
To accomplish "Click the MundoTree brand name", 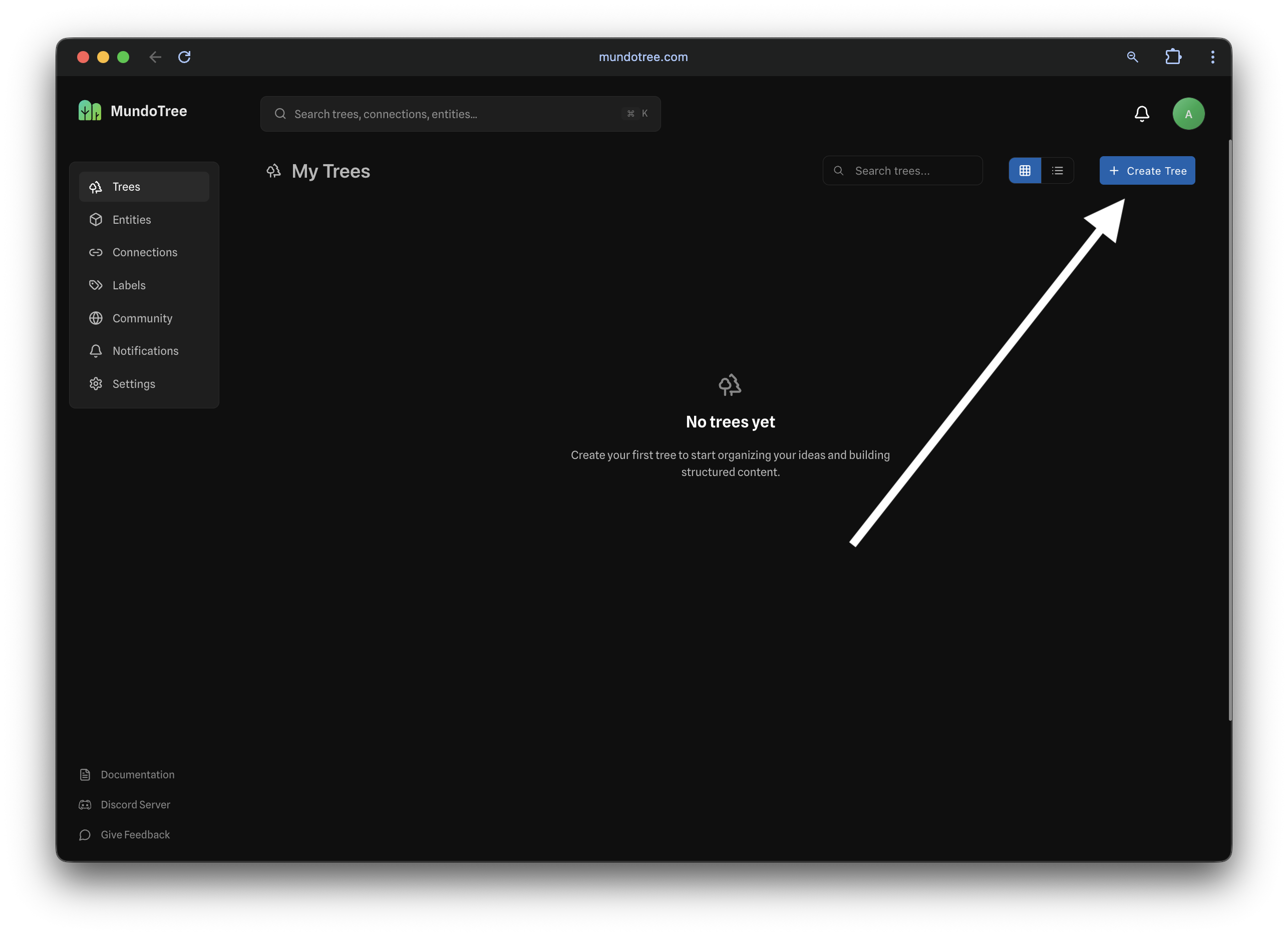I will (149, 111).
